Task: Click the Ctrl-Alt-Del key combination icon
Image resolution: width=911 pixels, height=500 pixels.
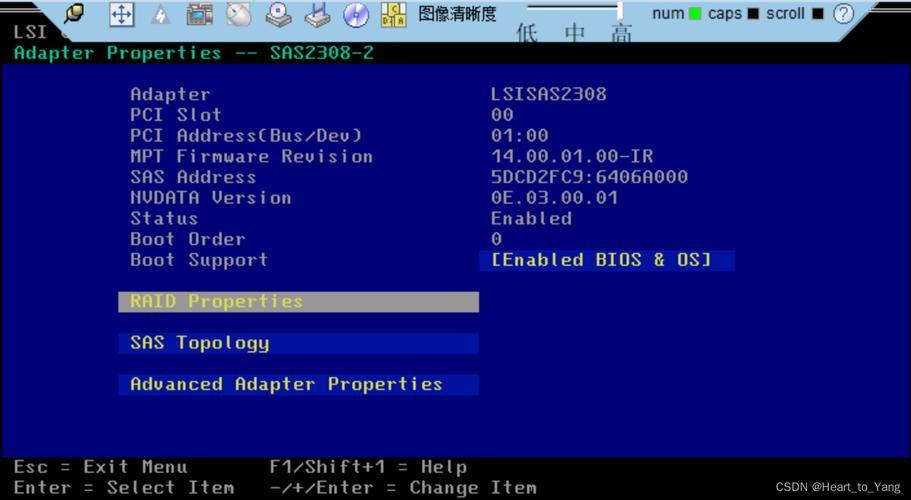Action: pyautogui.click(x=394, y=14)
